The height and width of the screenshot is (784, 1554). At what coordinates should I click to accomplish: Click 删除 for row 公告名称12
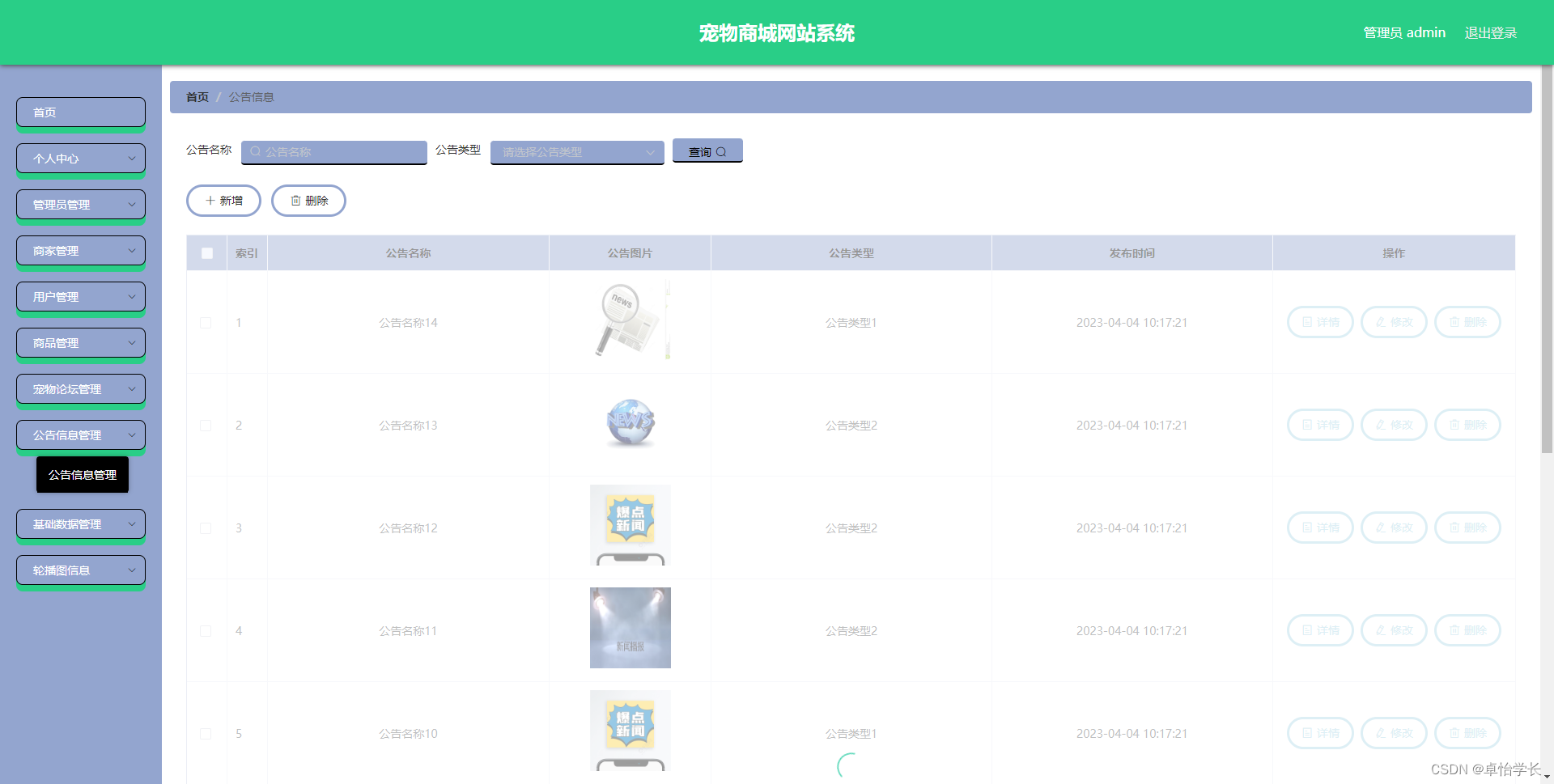tap(1467, 528)
